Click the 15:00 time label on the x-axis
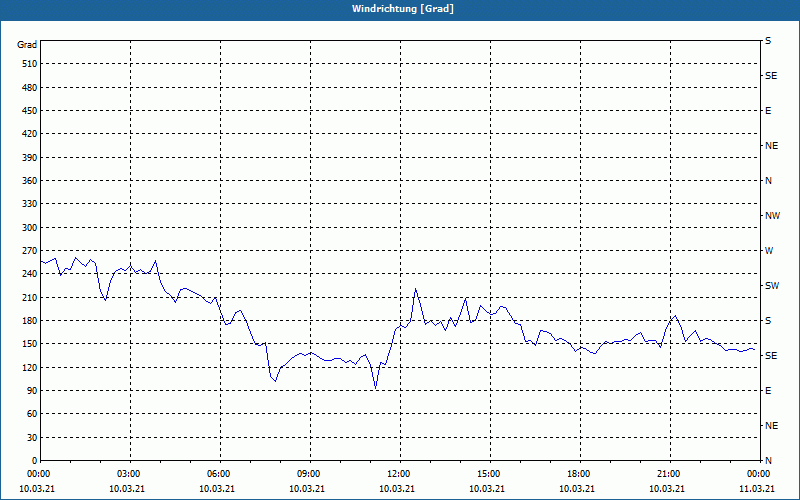This screenshot has width=800, height=500. pos(487,474)
